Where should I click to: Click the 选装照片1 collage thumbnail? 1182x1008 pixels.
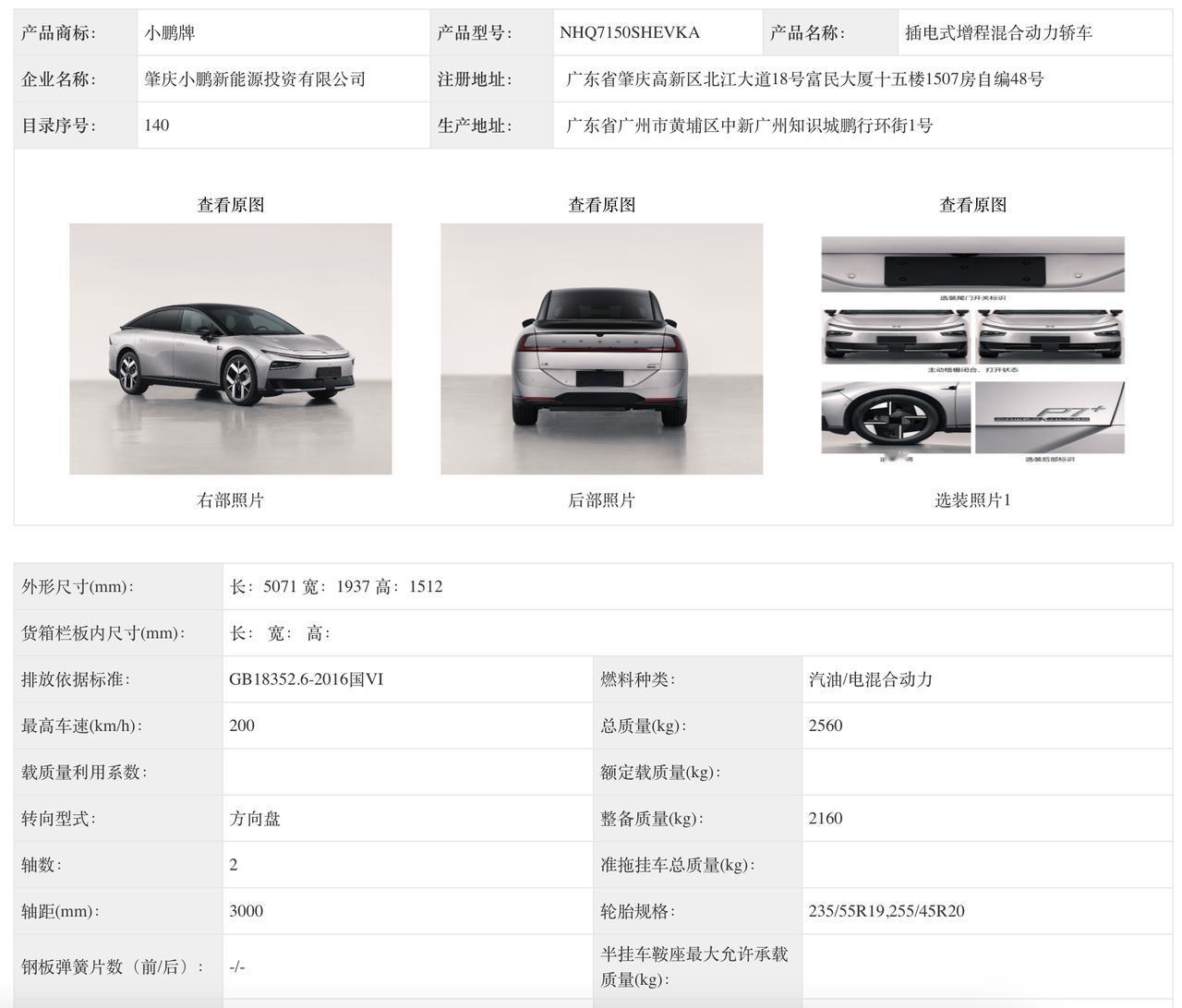point(973,349)
